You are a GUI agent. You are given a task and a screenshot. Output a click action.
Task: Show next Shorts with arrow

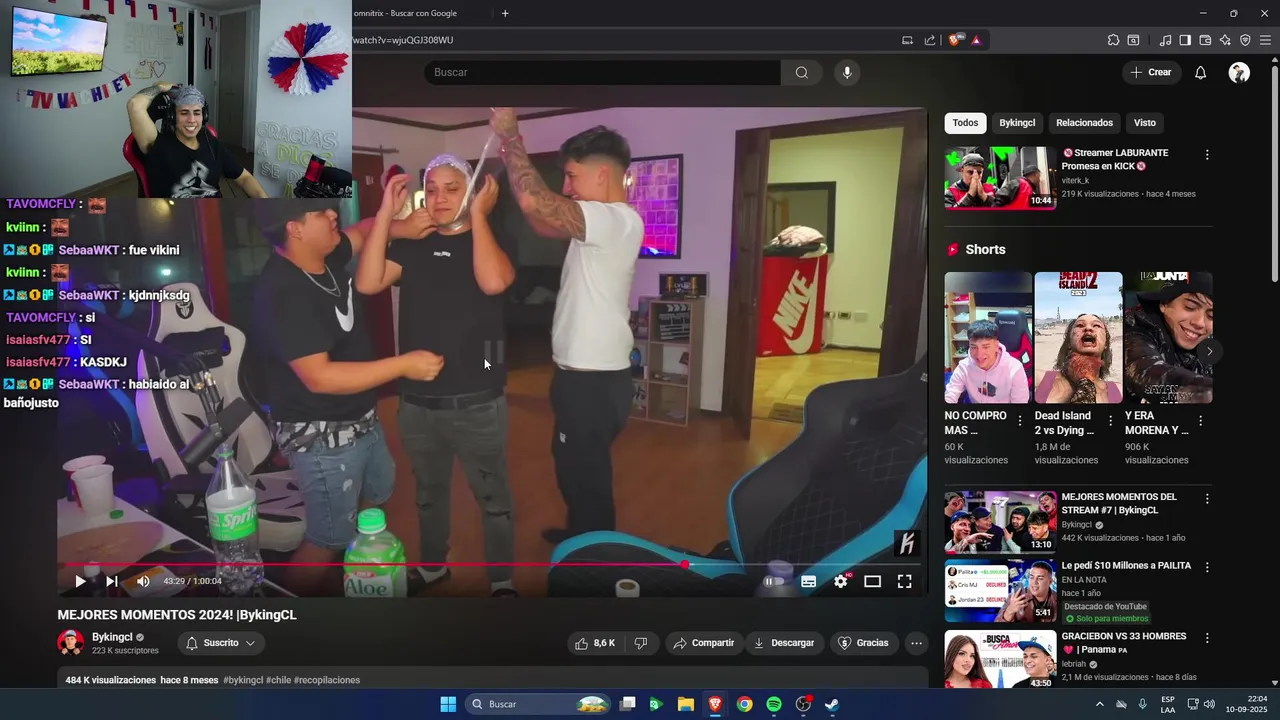click(1209, 351)
